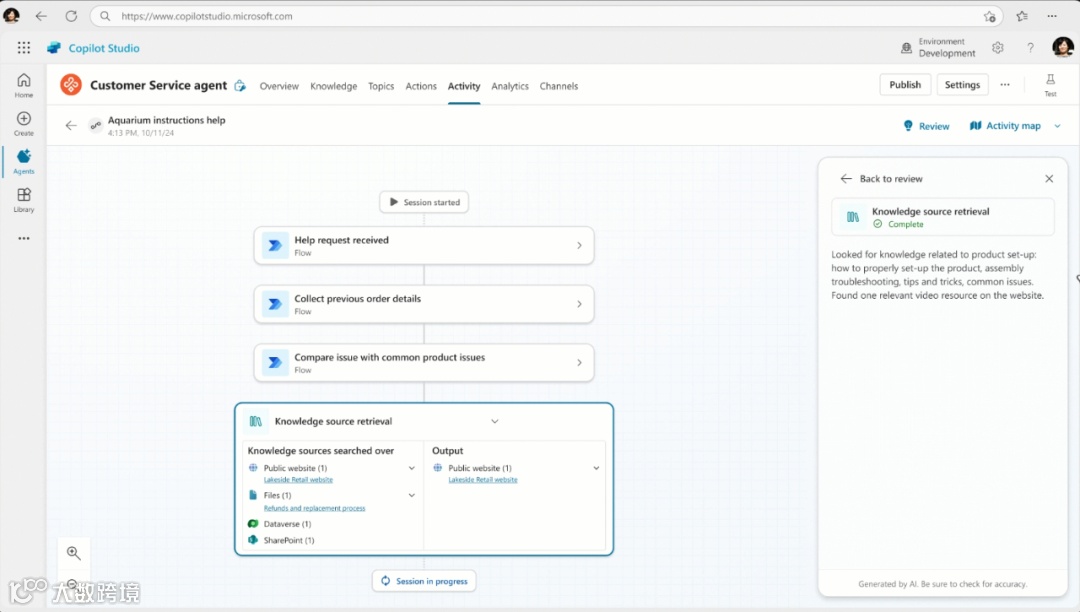Image resolution: width=1080 pixels, height=612 pixels.
Task: Open Lakeside Retail website link under sources
Action: pyautogui.click(x=298, y=480)
